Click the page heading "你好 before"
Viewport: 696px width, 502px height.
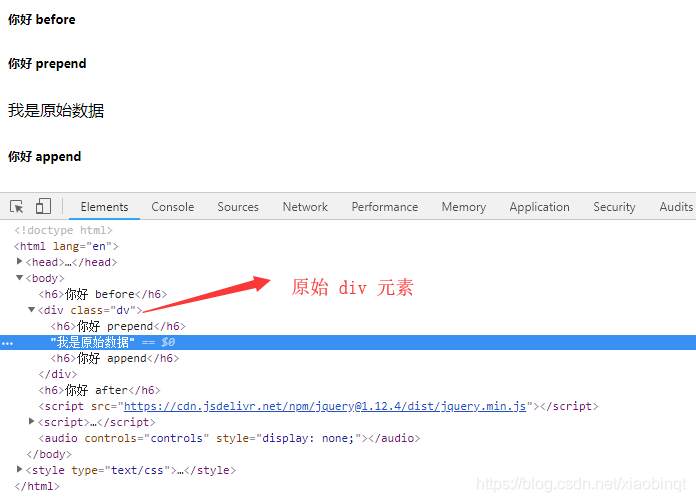pos(42,20)
